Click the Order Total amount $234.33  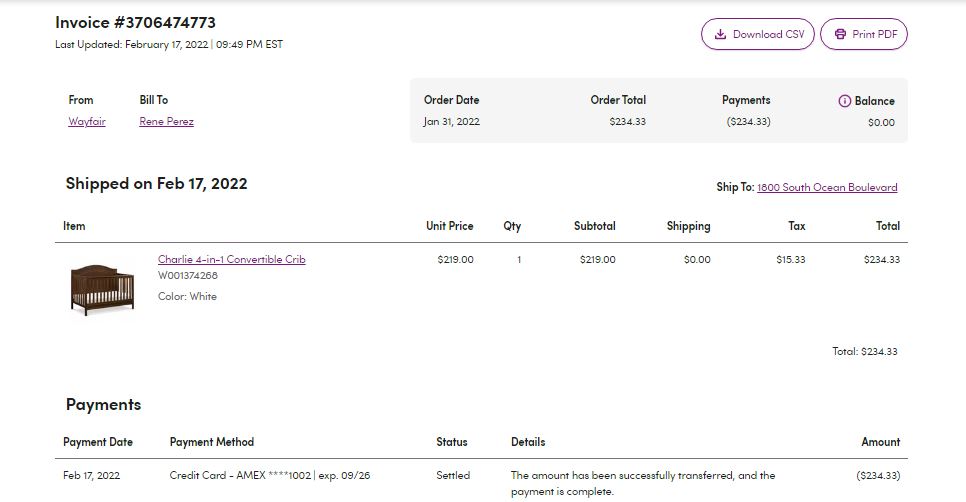coord(627,122)
